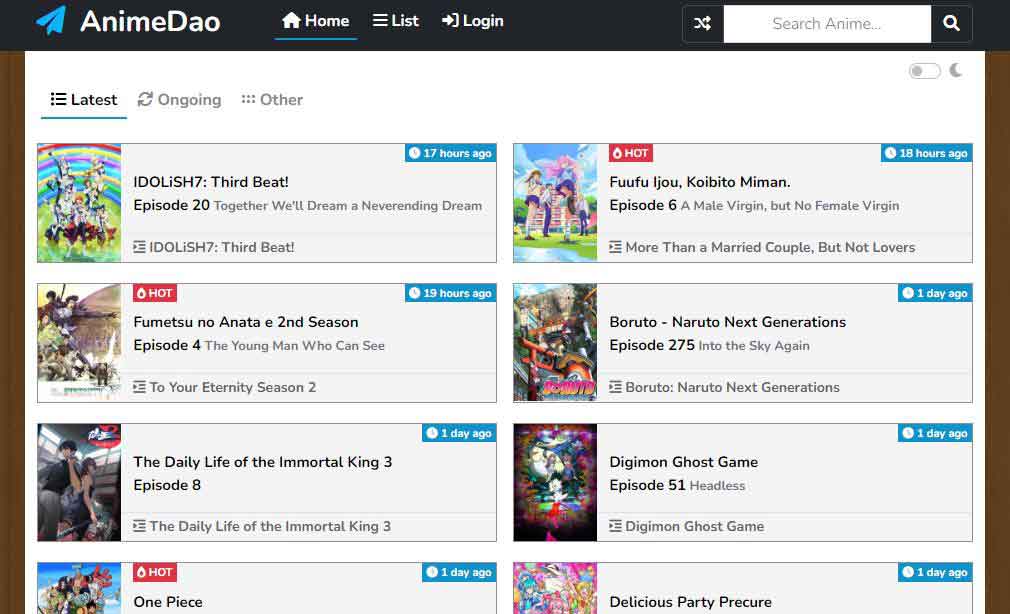The height and width of the screenshot is (614, 1010).
Task: Open the One Piece title
Action: 168,602
